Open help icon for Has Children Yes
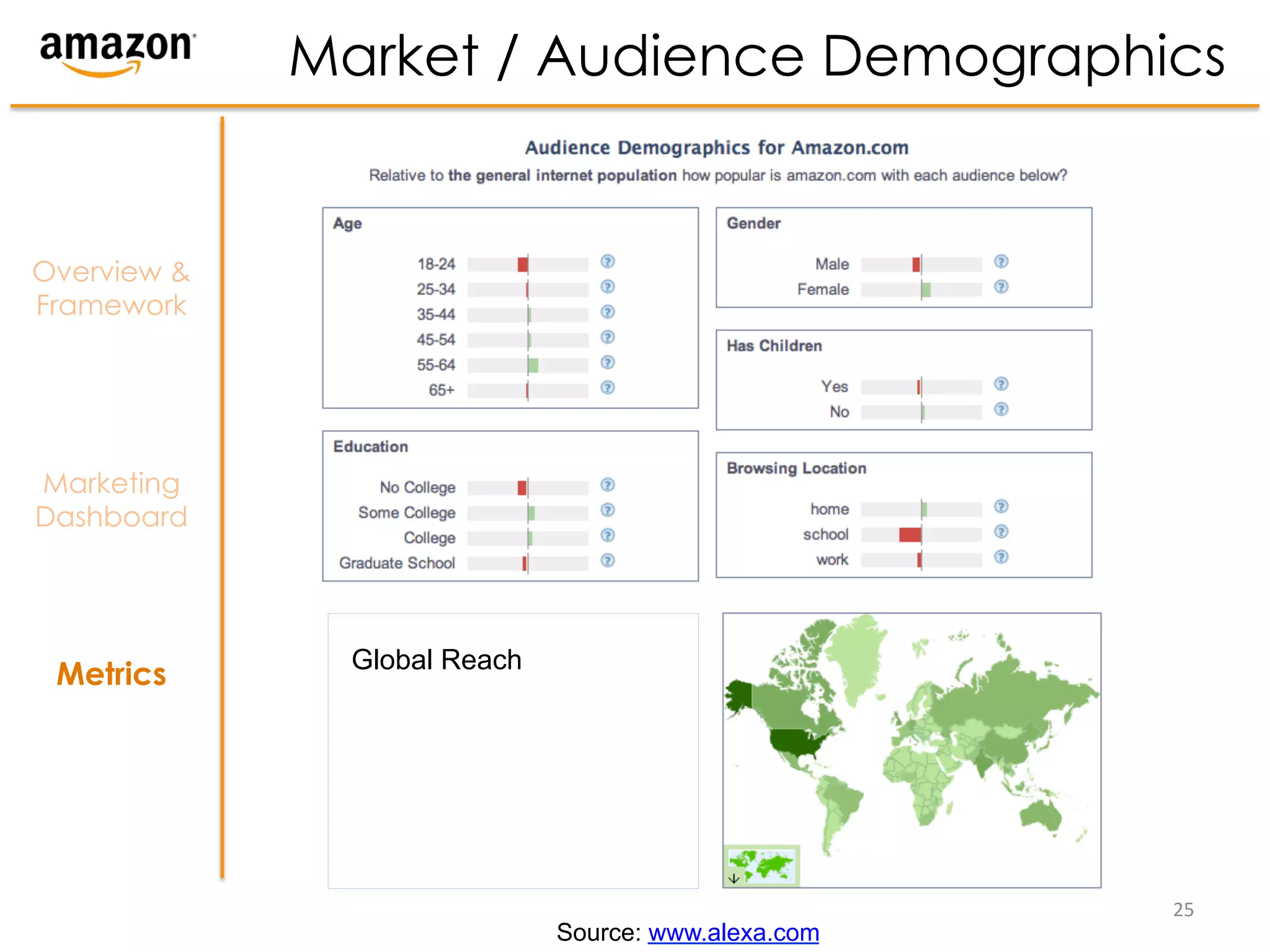The width and height of the screenshot is (1270, 952). pos(1001,384)
